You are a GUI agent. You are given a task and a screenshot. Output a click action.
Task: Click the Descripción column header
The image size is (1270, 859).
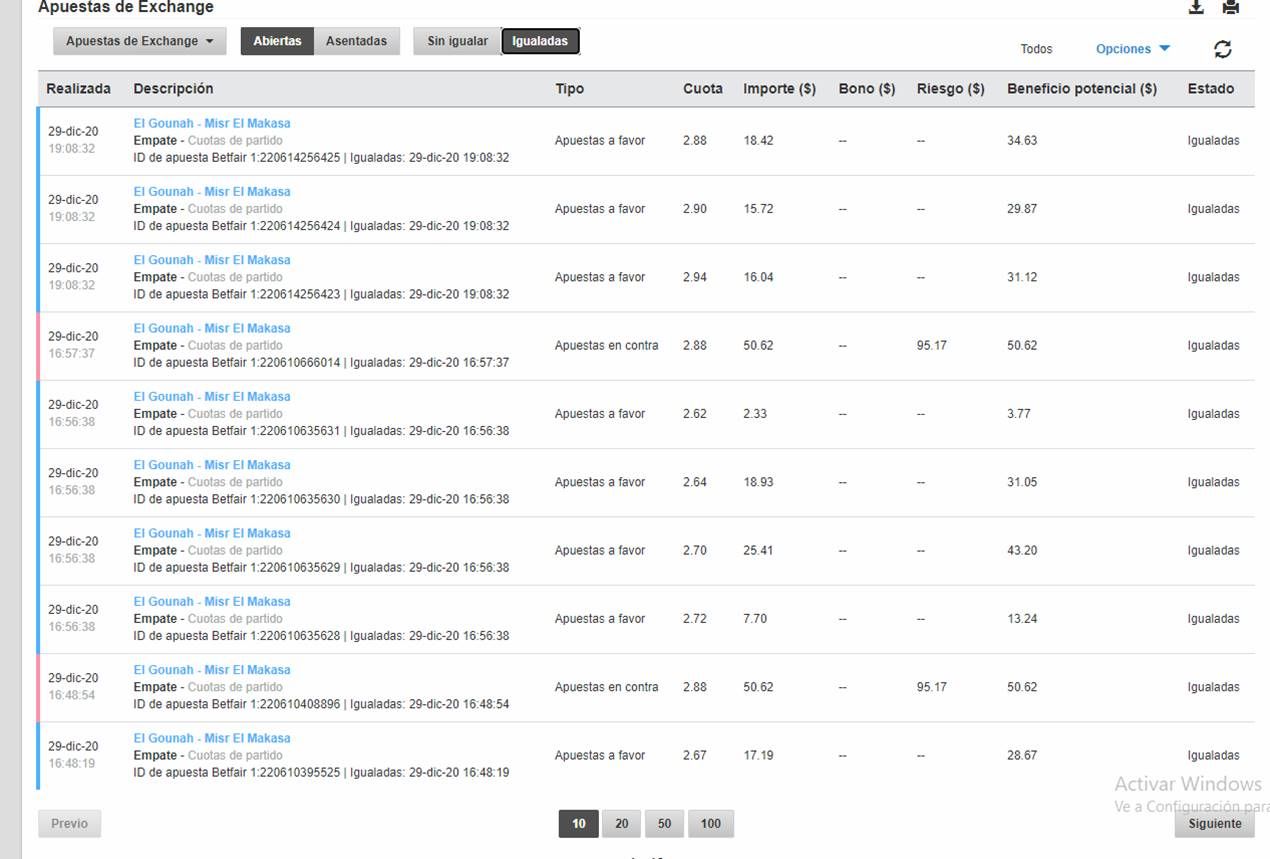(x=173, y=89)
